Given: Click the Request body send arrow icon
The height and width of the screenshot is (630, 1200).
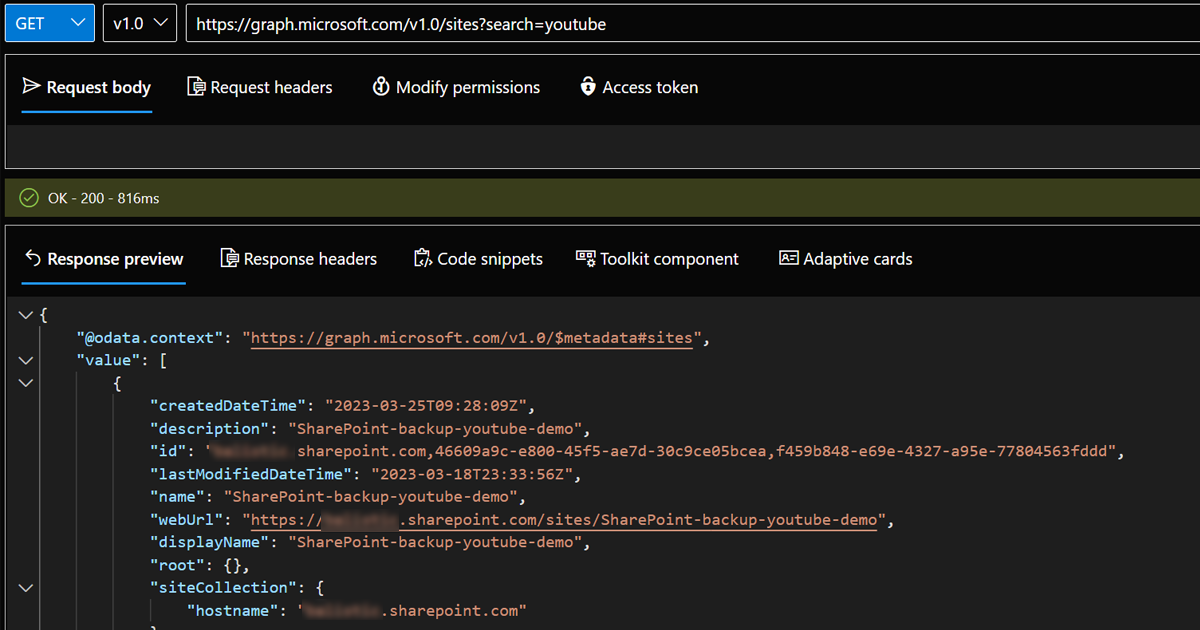Looking at the screenshot, I should tap(31, 87).
